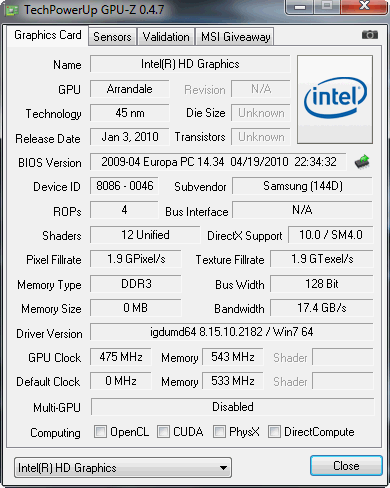Switch to the Graphics Card tab
390x488 pixels.
coord(48,35)
